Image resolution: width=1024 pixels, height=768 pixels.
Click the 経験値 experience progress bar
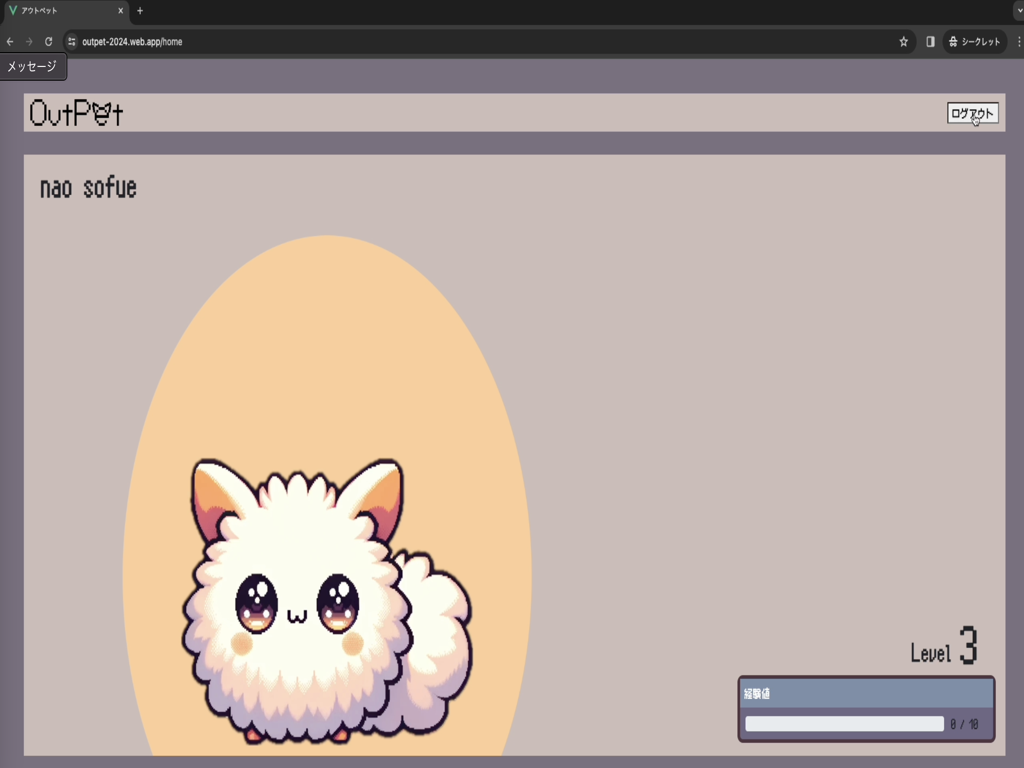point(844,724)
